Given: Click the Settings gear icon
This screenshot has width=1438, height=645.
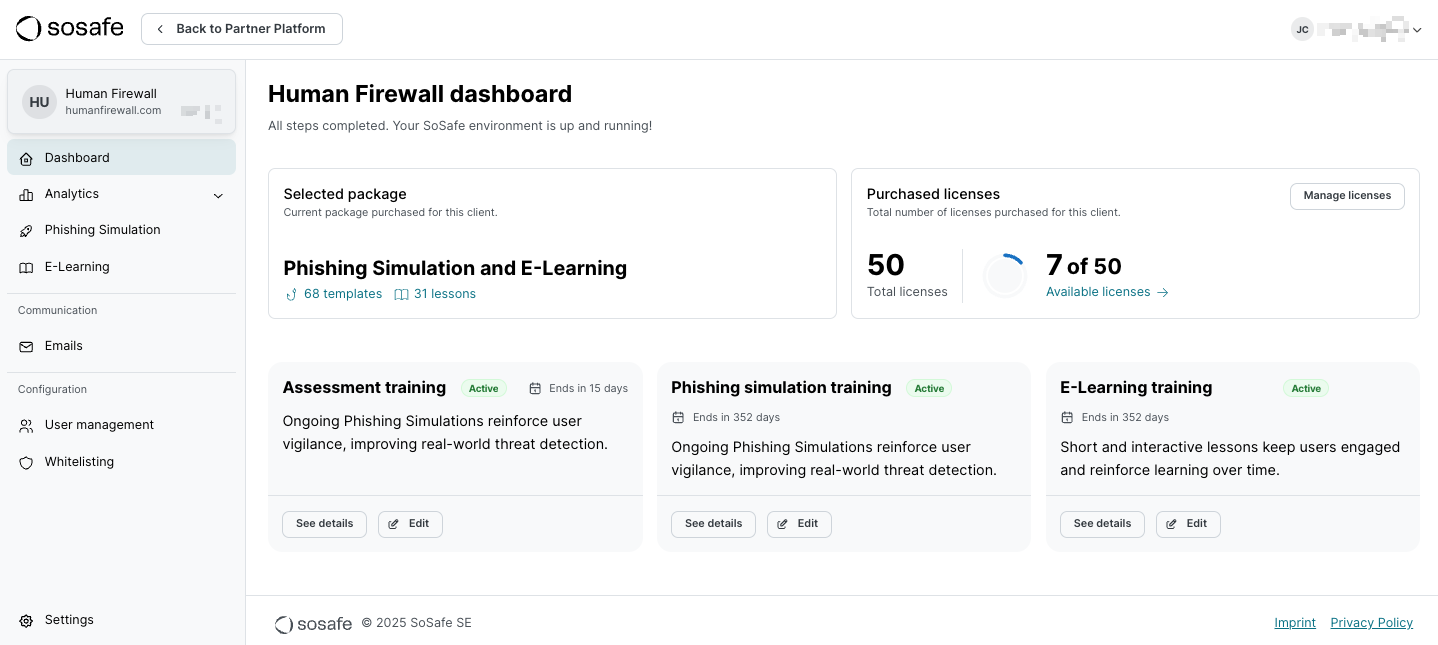Looking at the screenshot, I should 26,621.
